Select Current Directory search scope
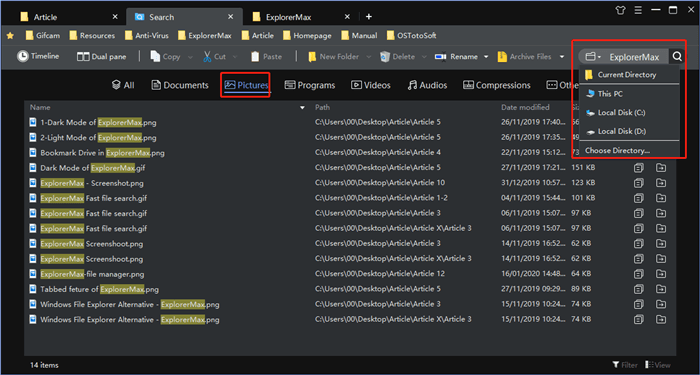Screen dimensions: 700x375 tap(629, 75)
